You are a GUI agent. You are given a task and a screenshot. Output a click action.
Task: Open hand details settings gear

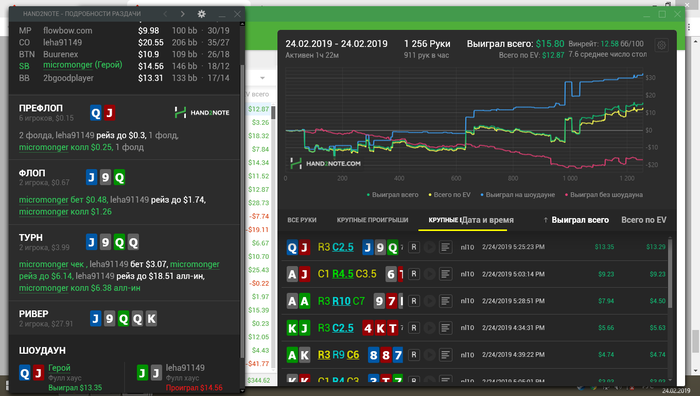(202, 14)
